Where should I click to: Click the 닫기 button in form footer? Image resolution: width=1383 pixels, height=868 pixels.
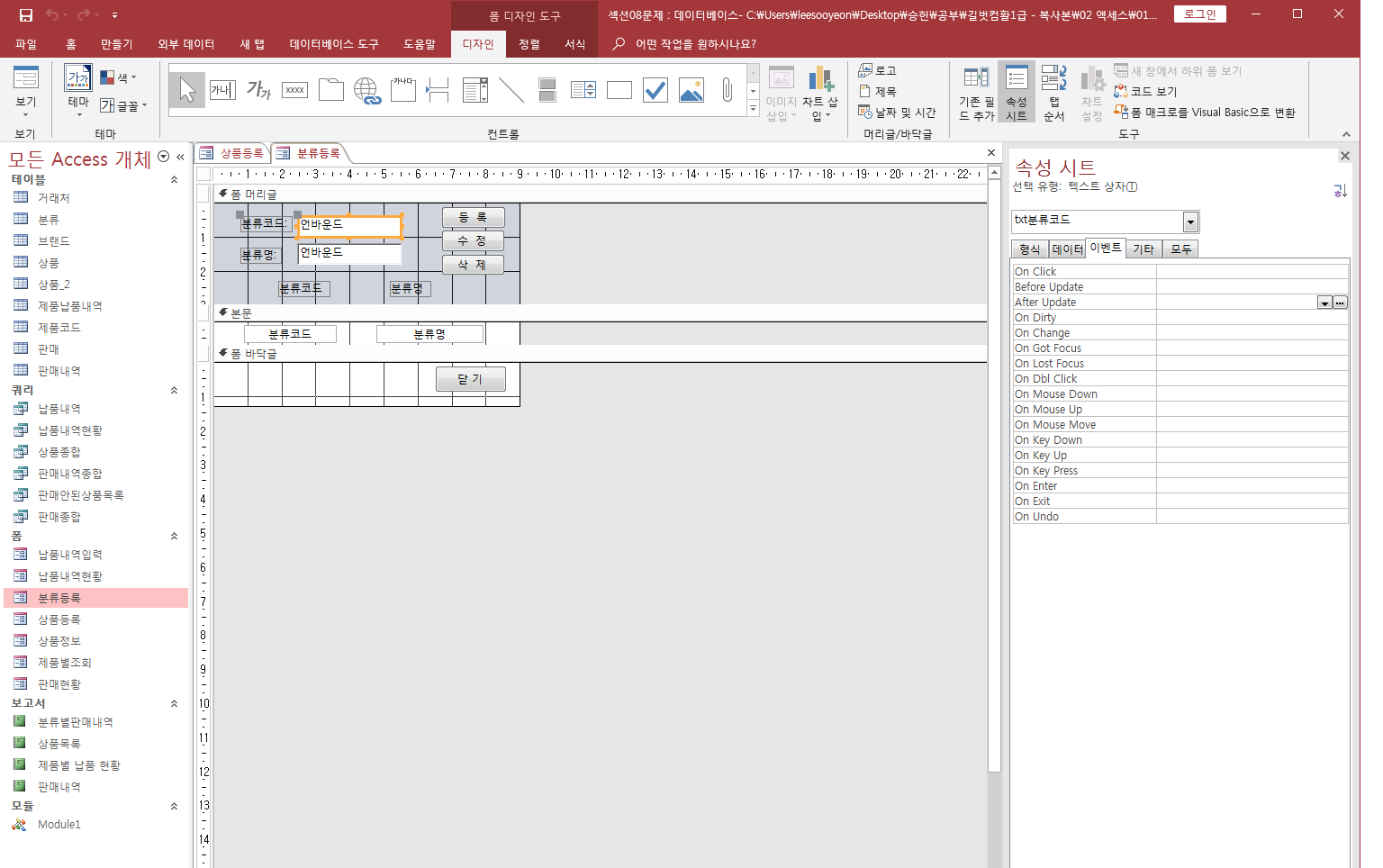[x=470, y=379]
